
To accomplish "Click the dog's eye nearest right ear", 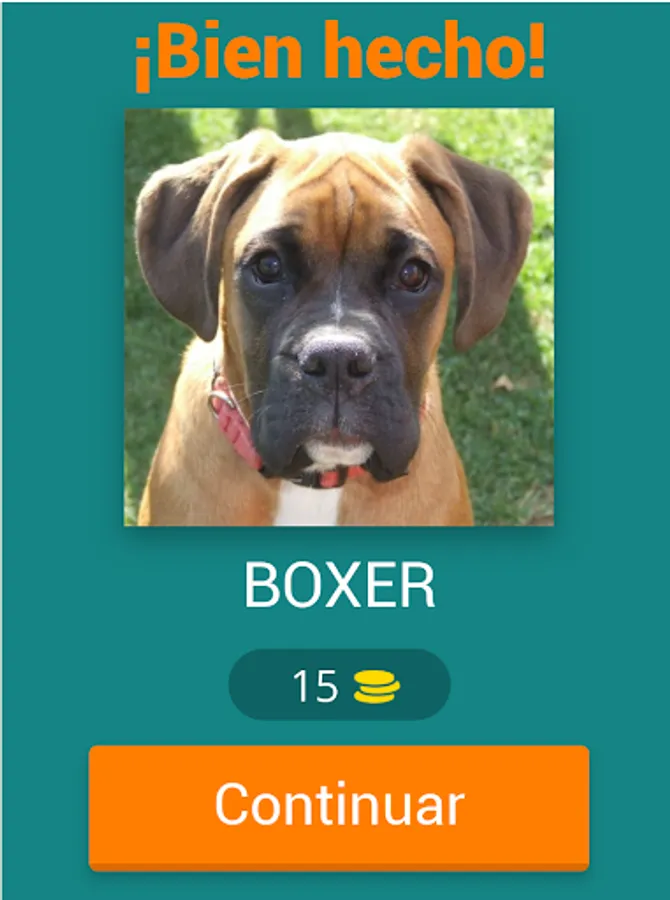I will pyautogui.click(x=415, y=276).
